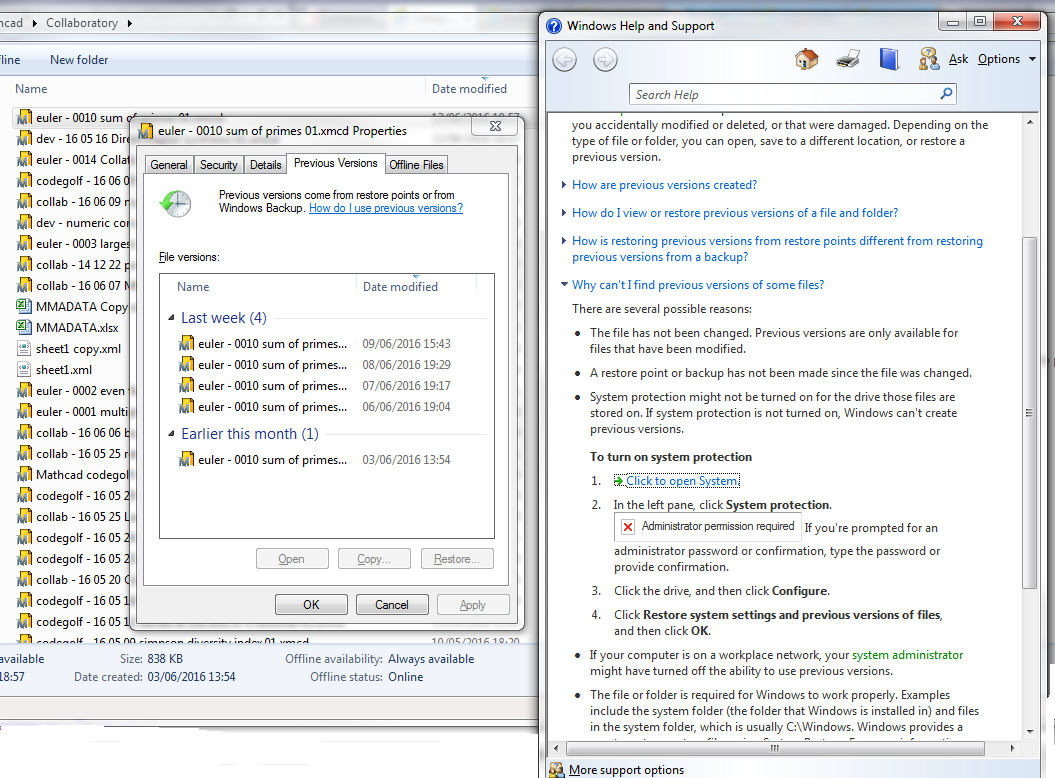Image resolution: width=1055 pixels, height=778 pixels.
Task: Open the Options dropdown in Help
Action: [1007, 59]
